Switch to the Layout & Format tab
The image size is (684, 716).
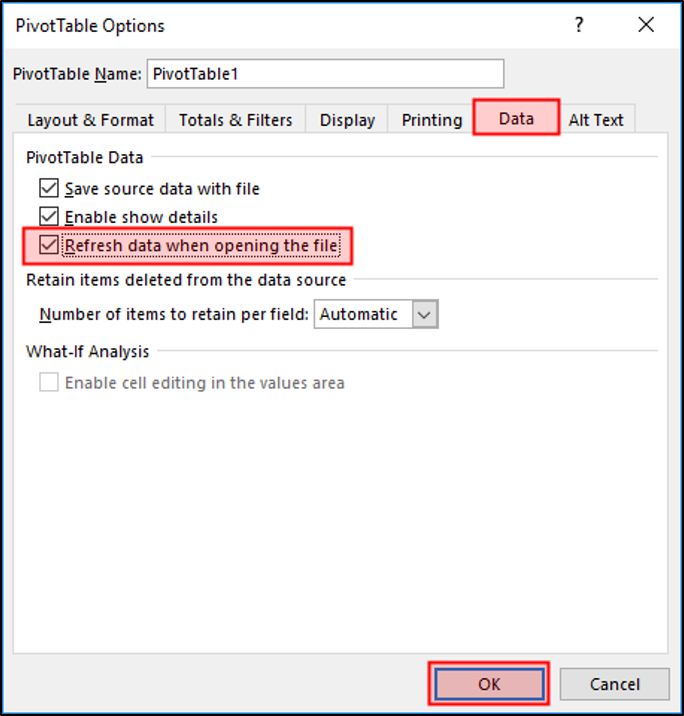click(x=90, y=120)
